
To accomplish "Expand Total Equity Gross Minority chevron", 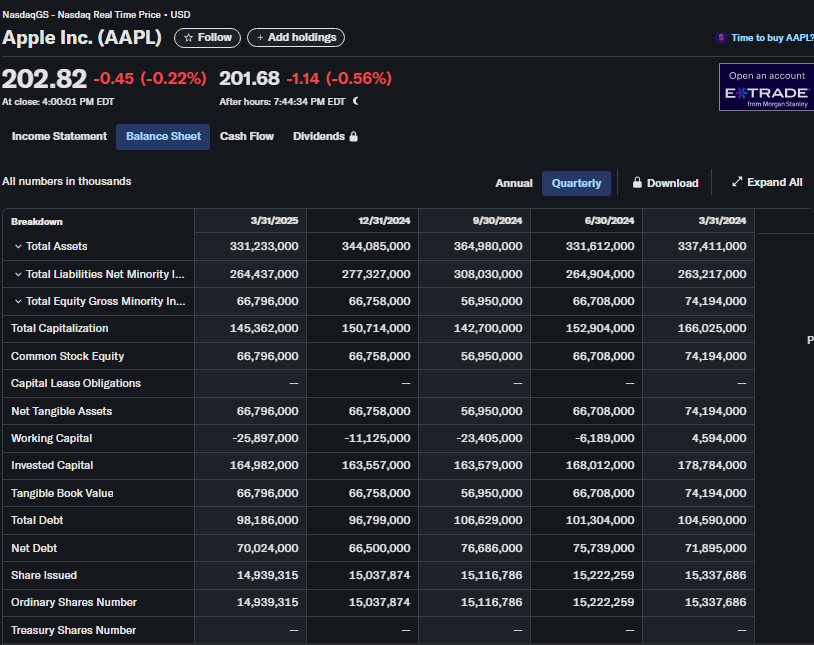I will click(18, 301).
